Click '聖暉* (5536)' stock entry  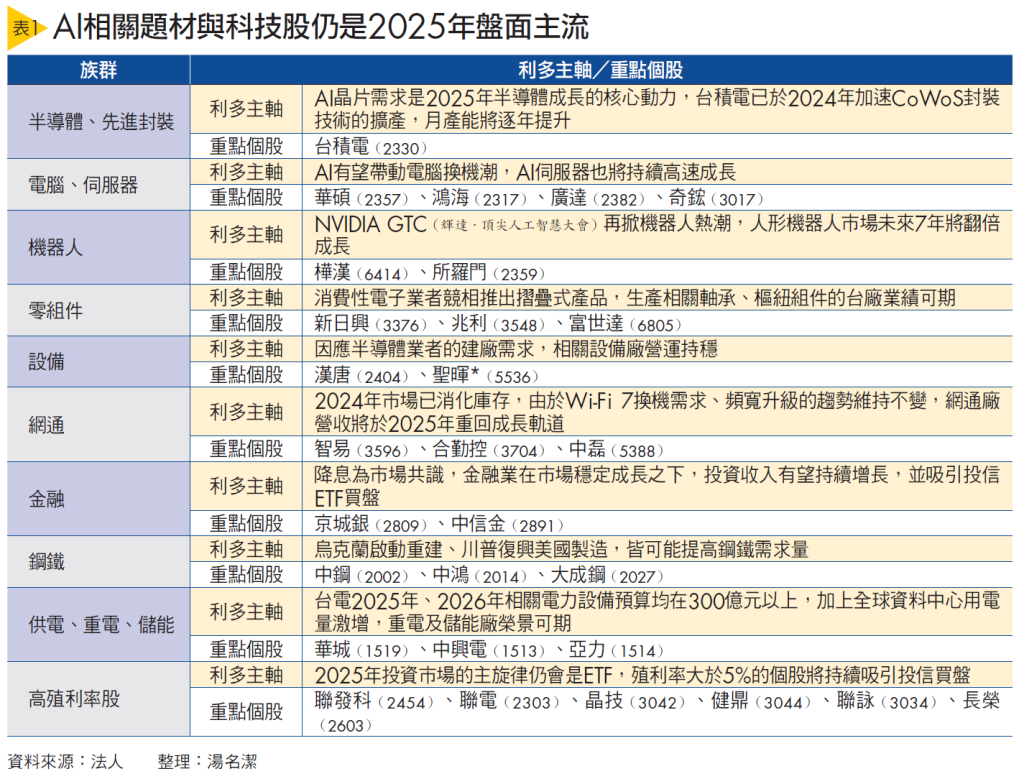pyautogui.click(x=486, y=375)
